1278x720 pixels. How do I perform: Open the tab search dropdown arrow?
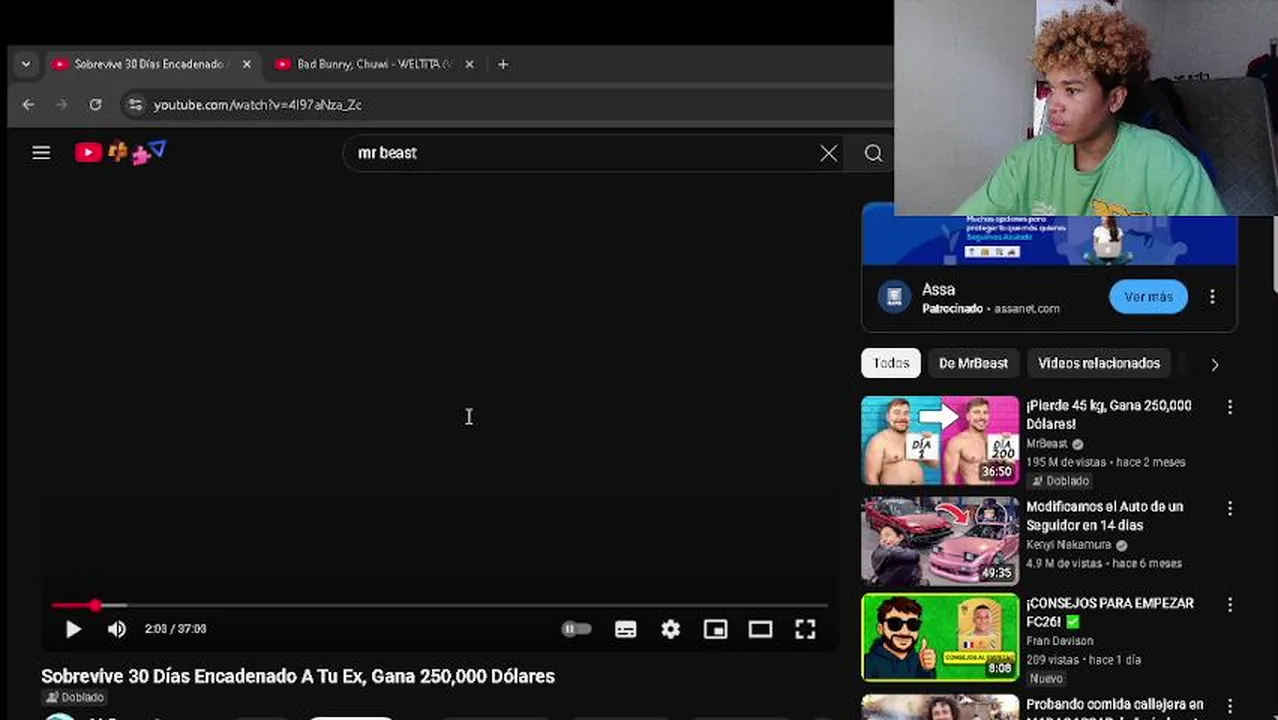pos(26,64)
